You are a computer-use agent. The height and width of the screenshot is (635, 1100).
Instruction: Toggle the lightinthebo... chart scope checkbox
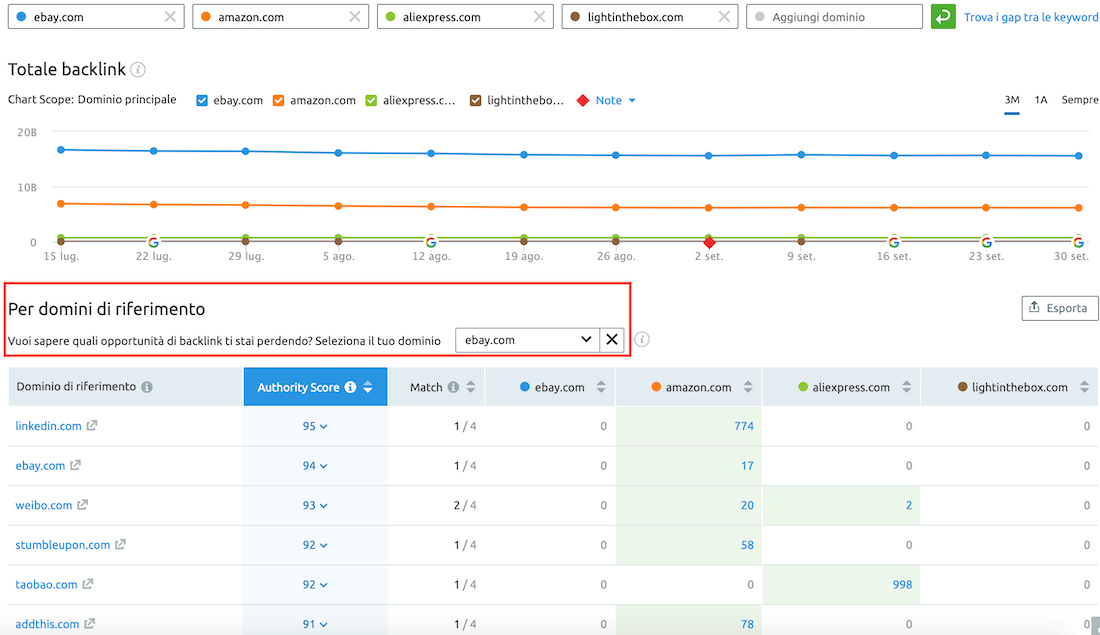tap(476, 100)
